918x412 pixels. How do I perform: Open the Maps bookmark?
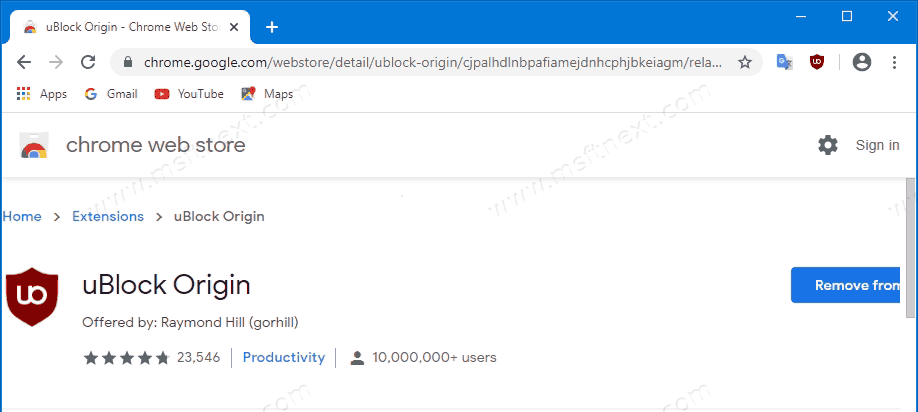(x=267, y=94)
